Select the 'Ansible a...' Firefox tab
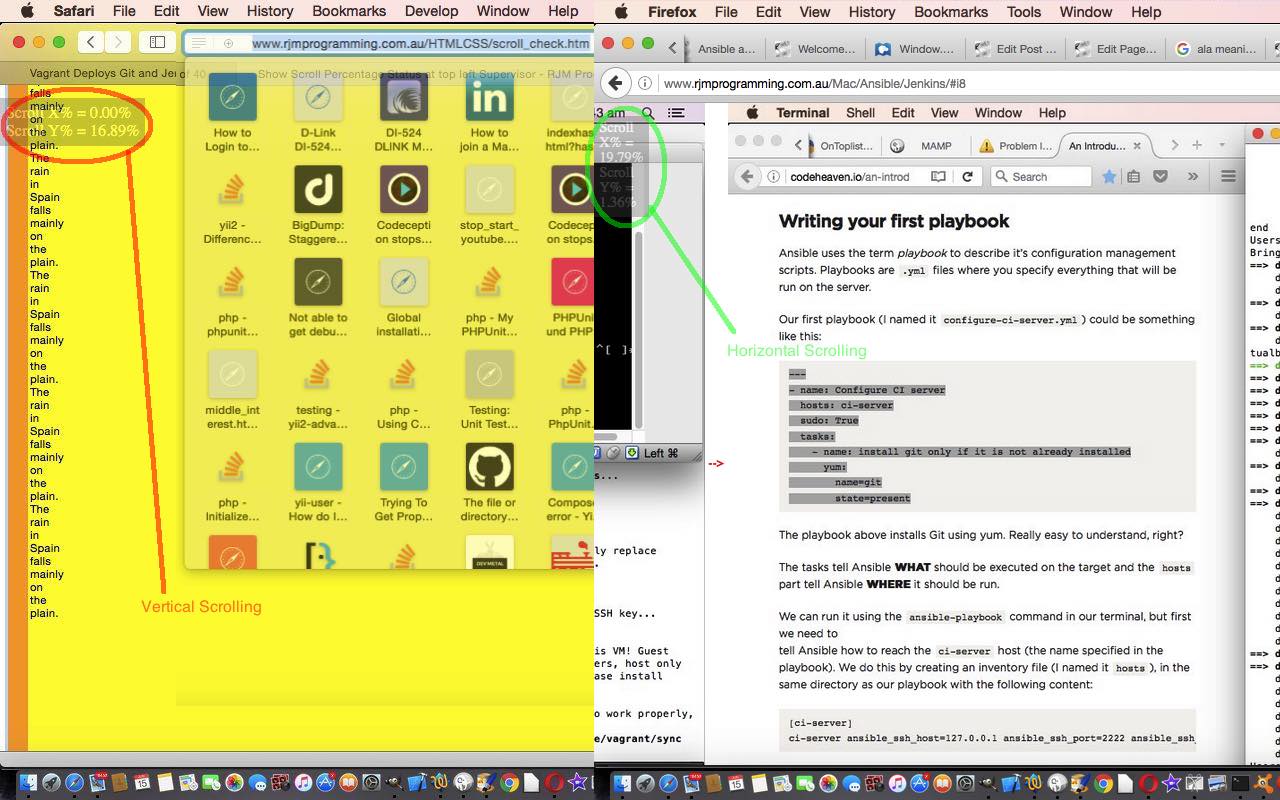Screen dimensions: 1280x800 pyautogui.click(x=725, y=48)
